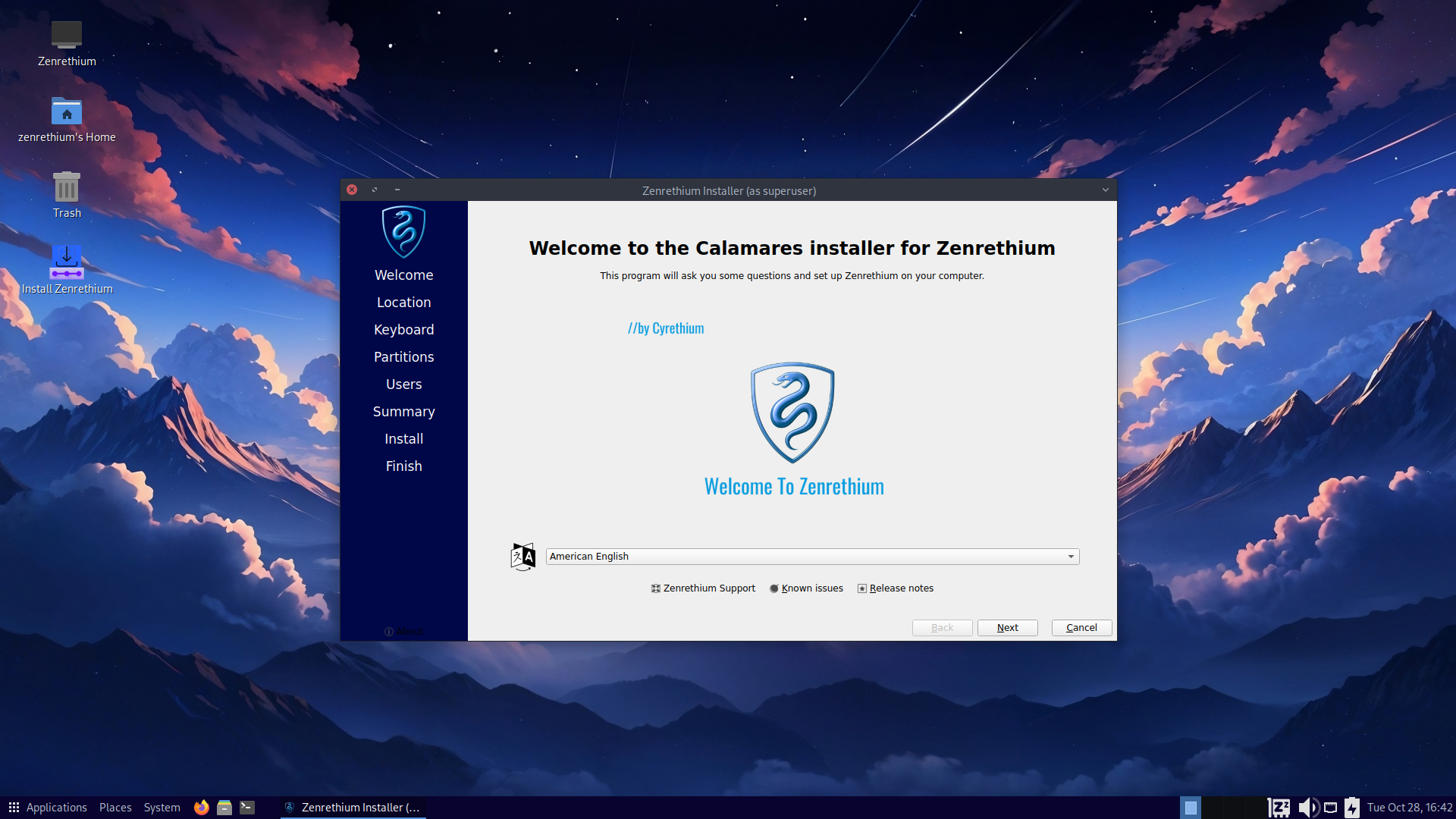Click the Known issues link

pos(811,588)
